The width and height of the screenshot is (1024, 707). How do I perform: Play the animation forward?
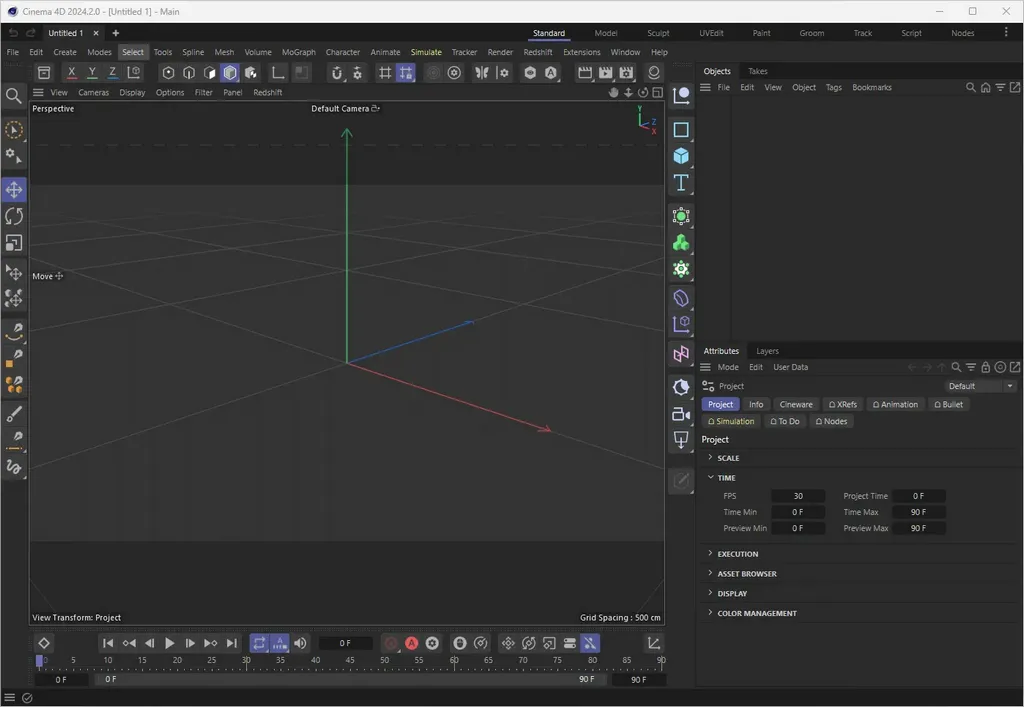[169, 643]
